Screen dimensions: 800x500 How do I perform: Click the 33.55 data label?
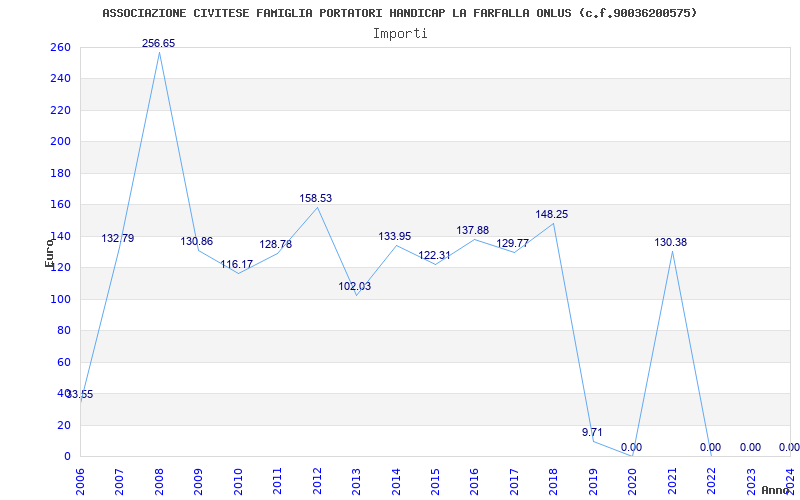[80, 394]
